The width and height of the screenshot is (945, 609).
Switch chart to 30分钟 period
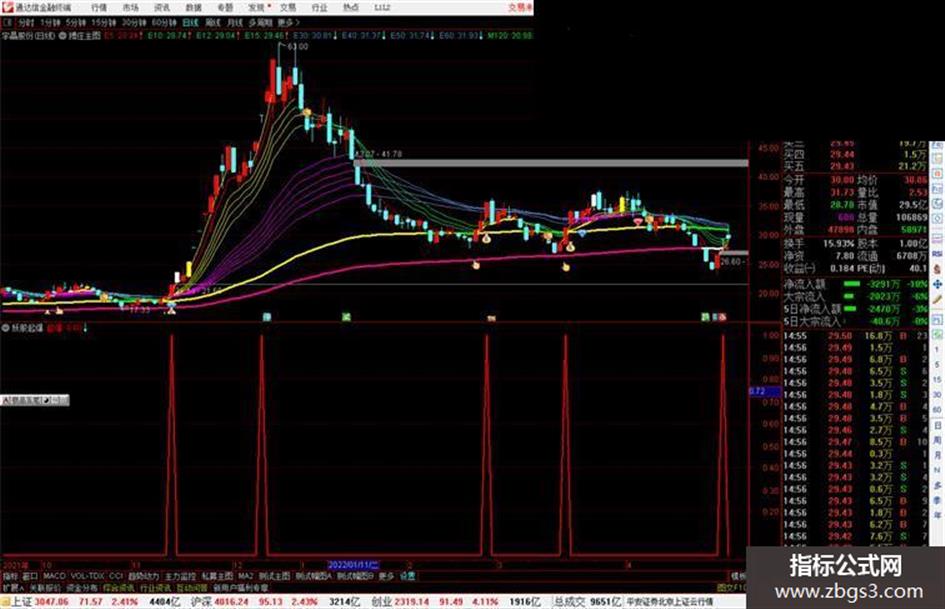tap(134, 23)
